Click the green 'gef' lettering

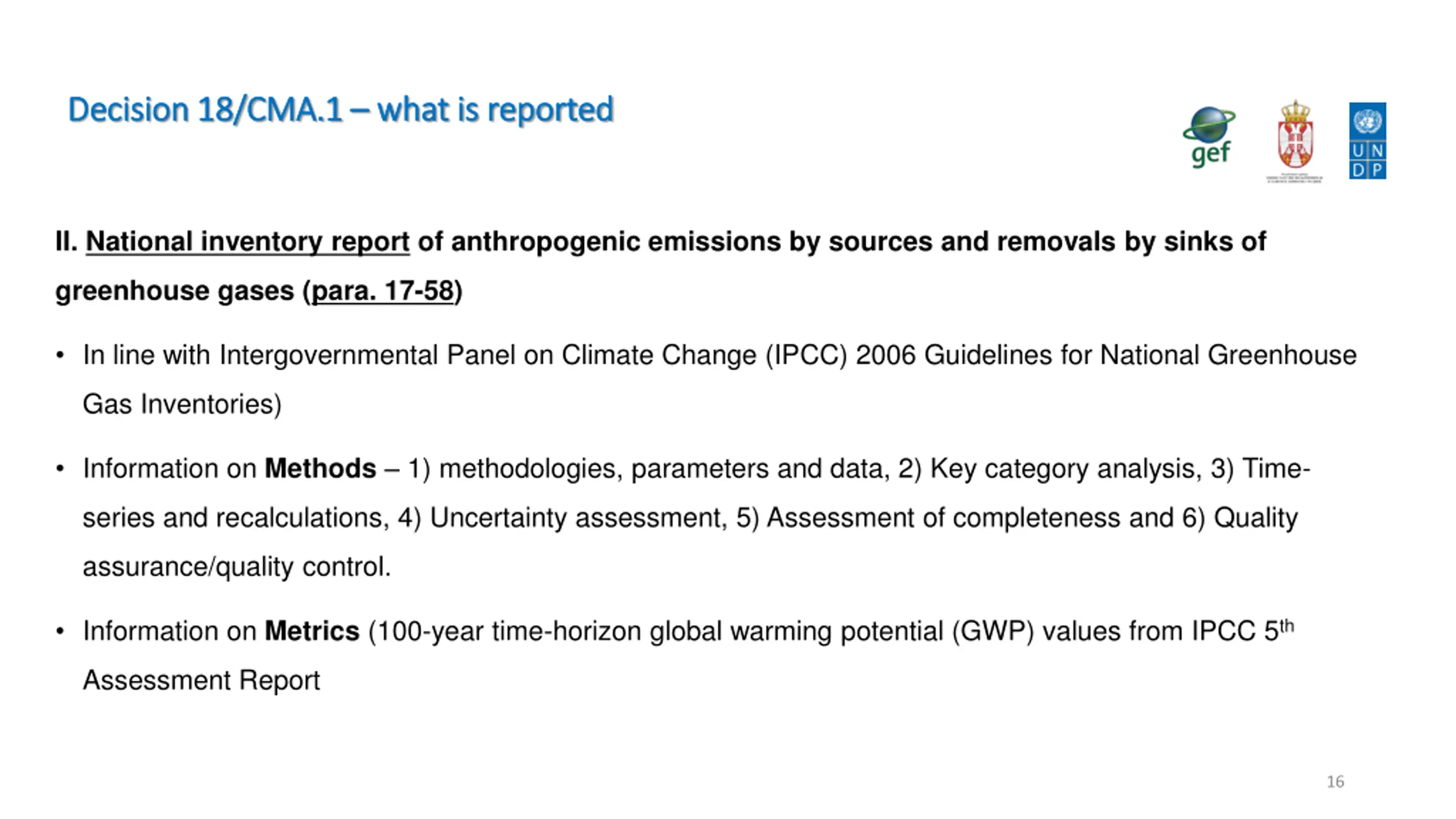click(x=1210, y=154)
